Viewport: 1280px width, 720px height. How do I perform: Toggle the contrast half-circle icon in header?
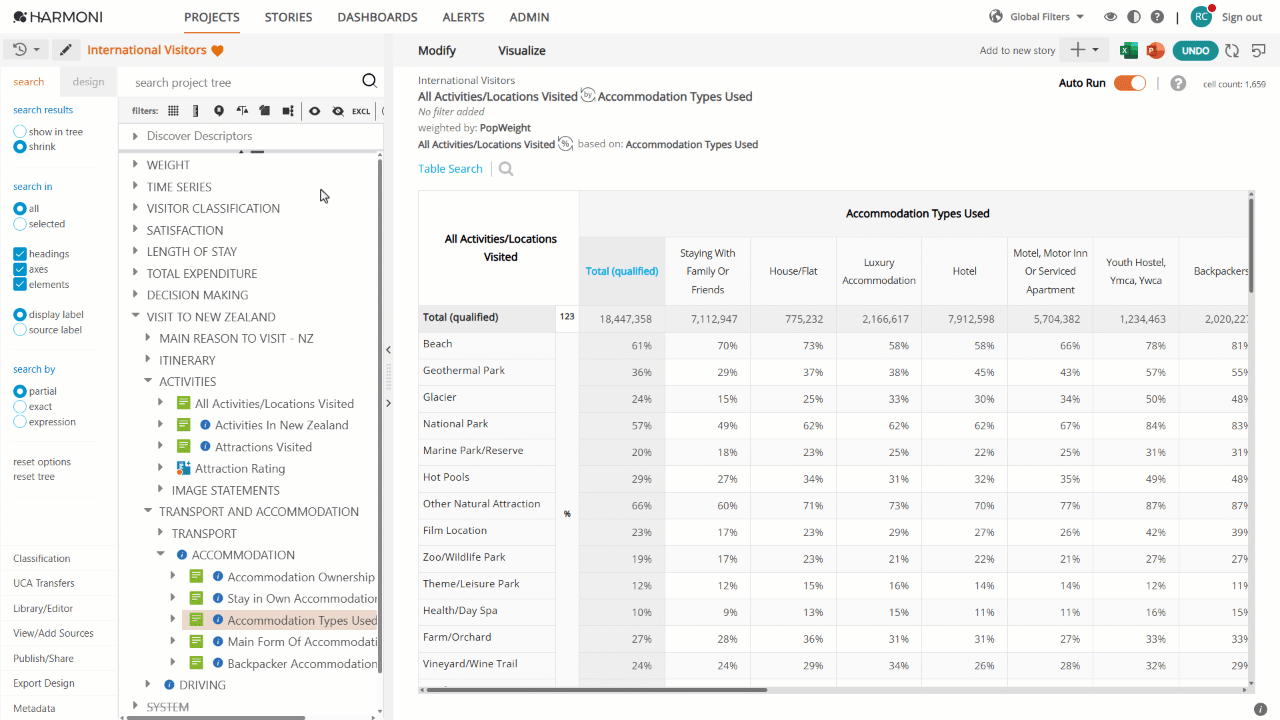click(x=1134, y=17)
